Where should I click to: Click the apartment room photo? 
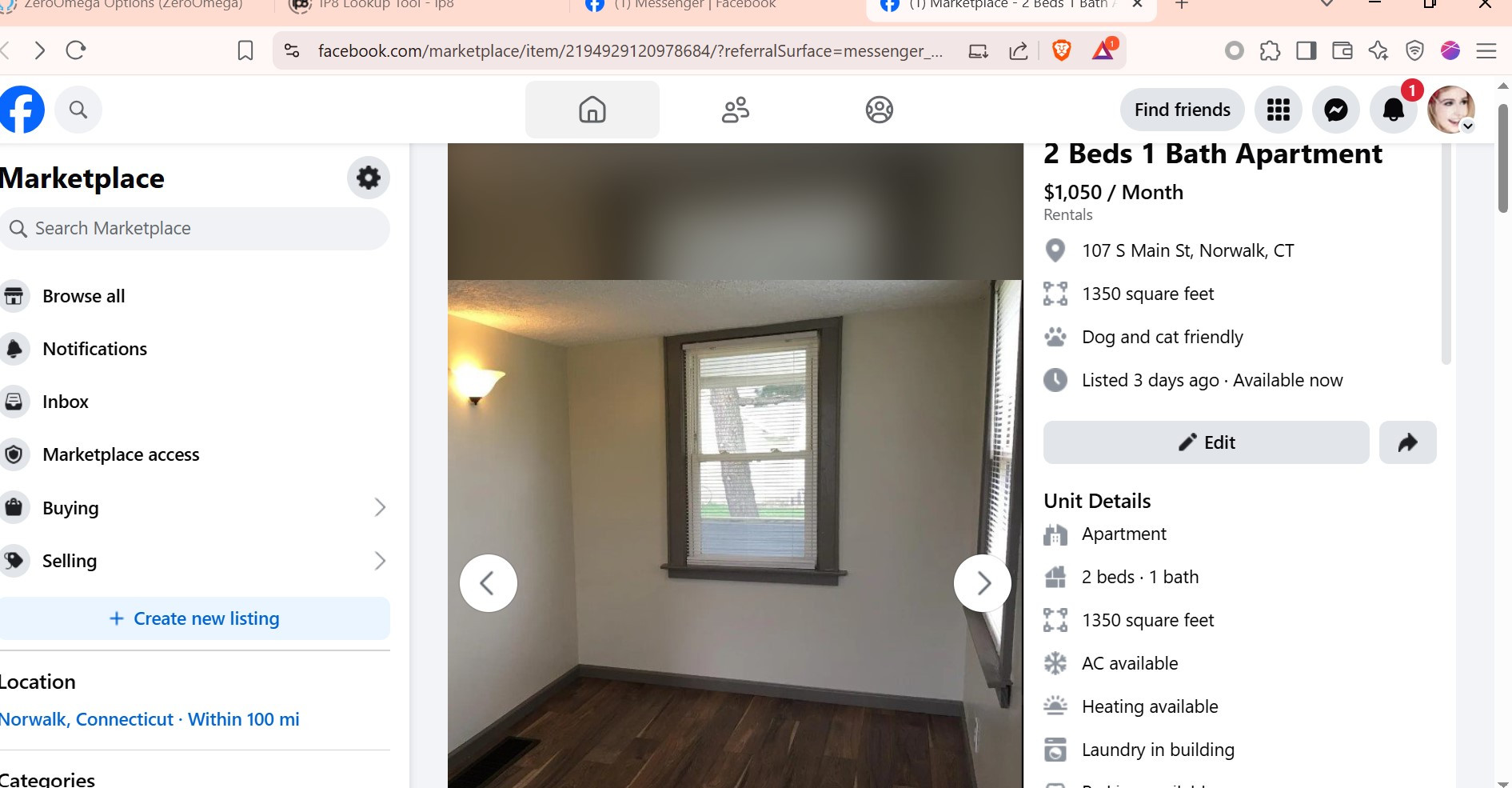click(735, 534)
